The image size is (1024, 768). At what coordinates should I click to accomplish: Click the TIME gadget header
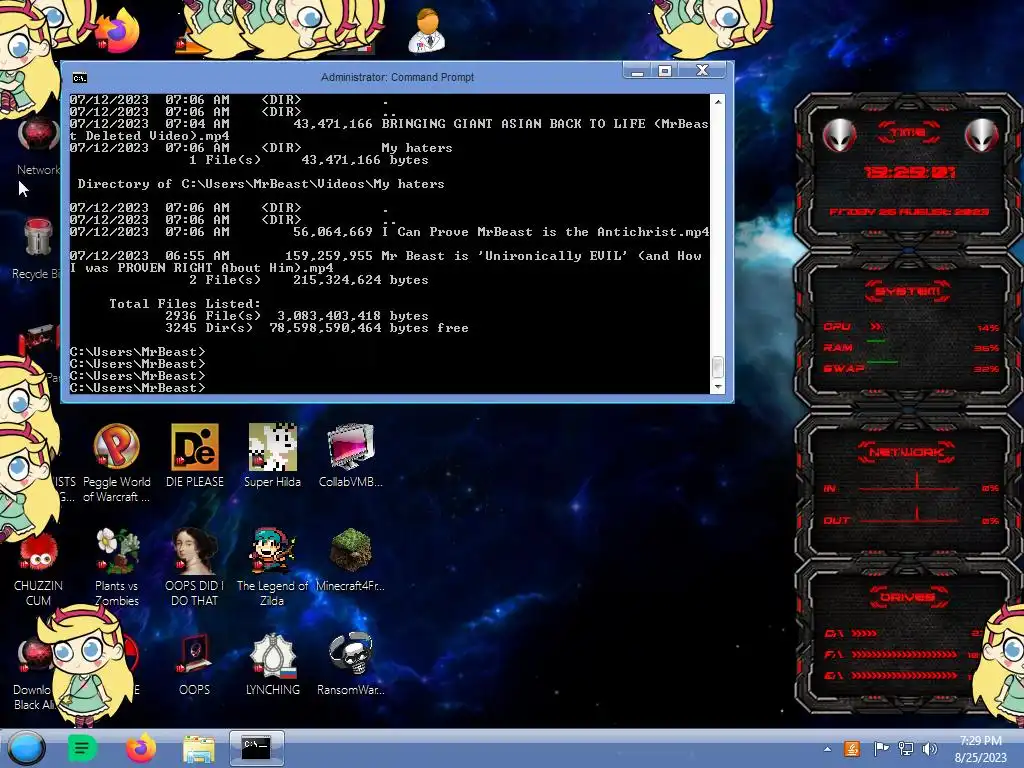click(908, 133)
